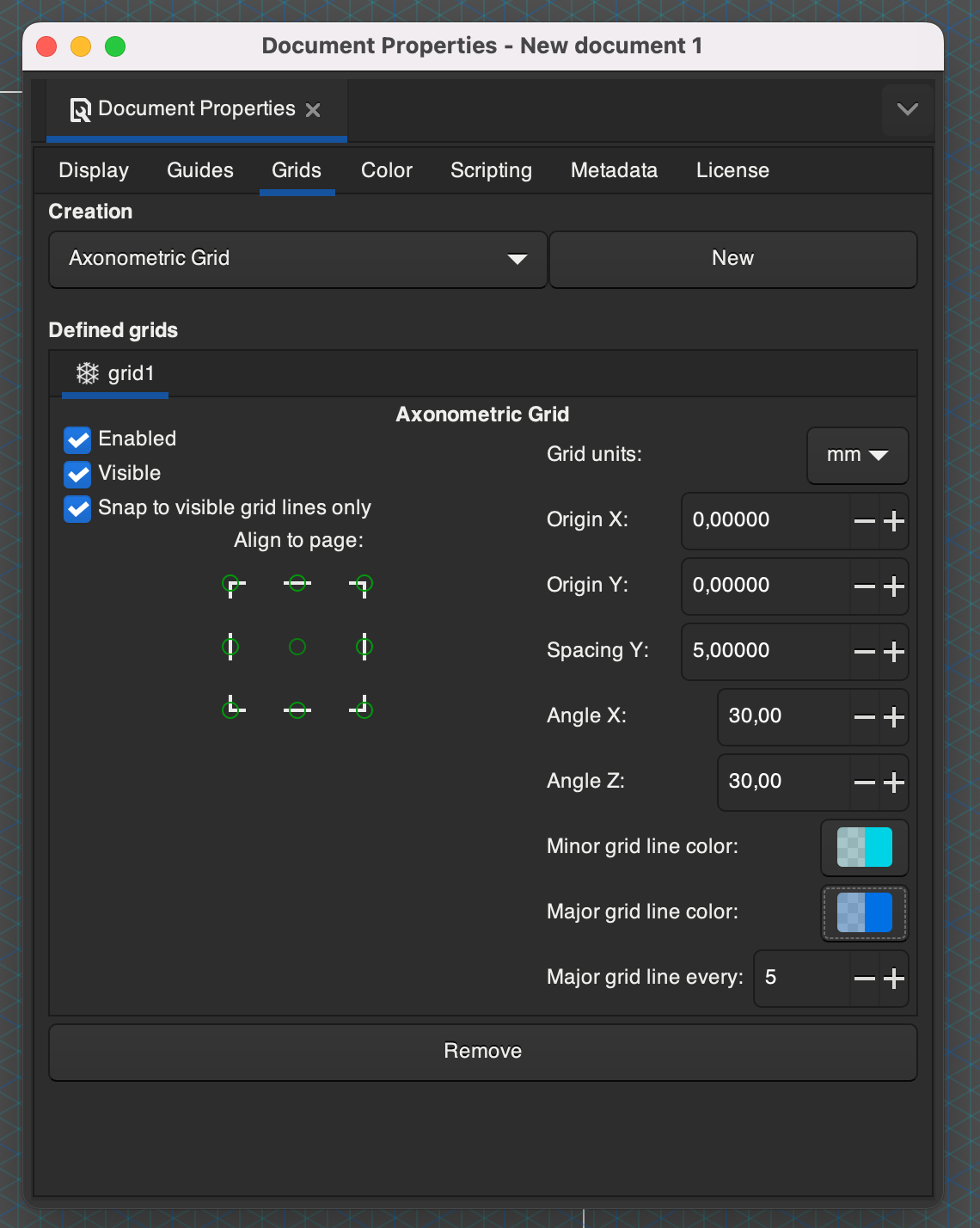This screenshot has width=980, height=1228.
Task: Align grid to middle-right of page
Action: 364,647
